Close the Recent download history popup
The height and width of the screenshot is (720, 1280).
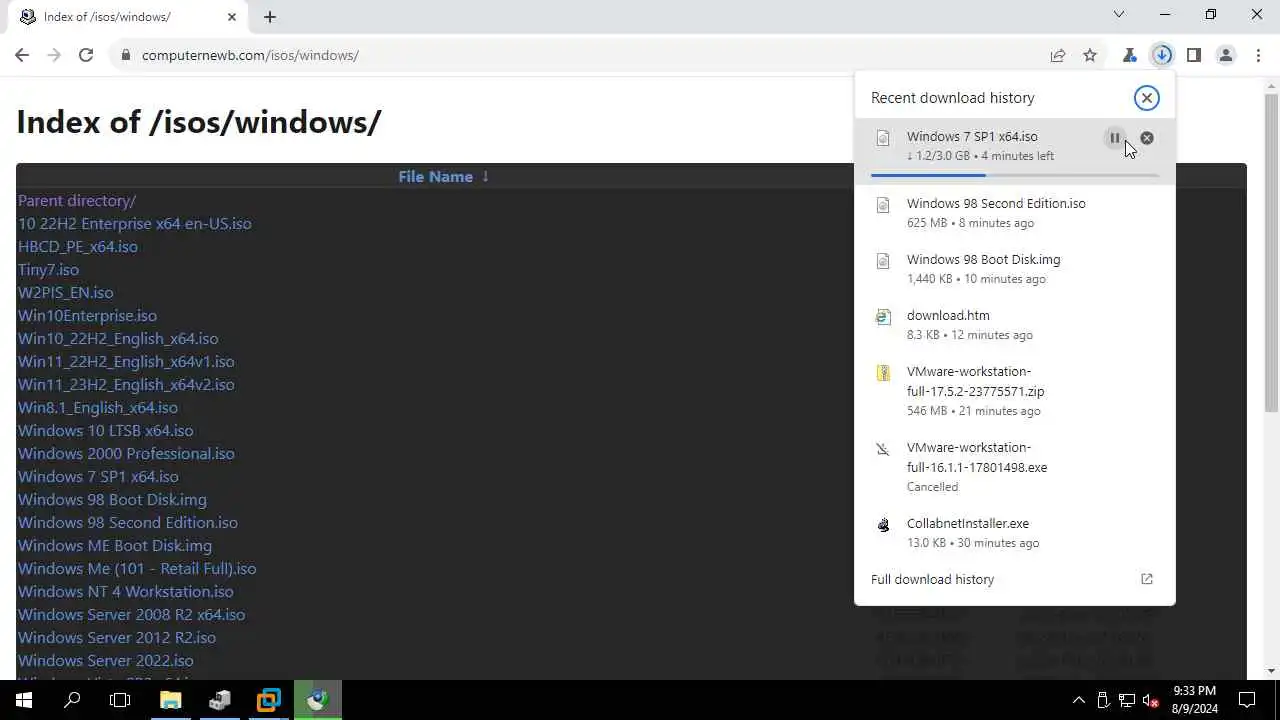click(1147, 97)
